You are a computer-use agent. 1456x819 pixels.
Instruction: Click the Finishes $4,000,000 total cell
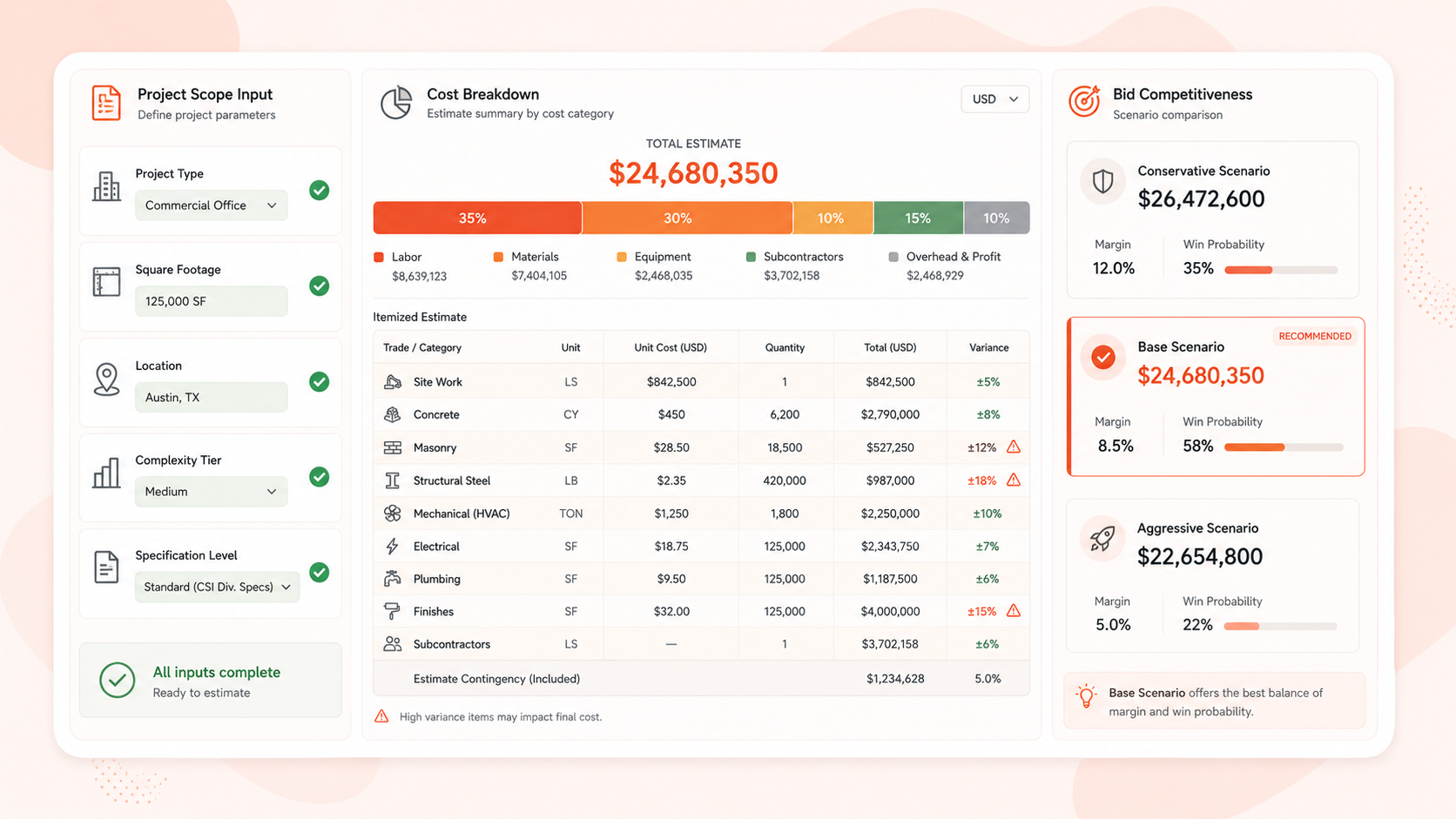[x=890, y=612]
